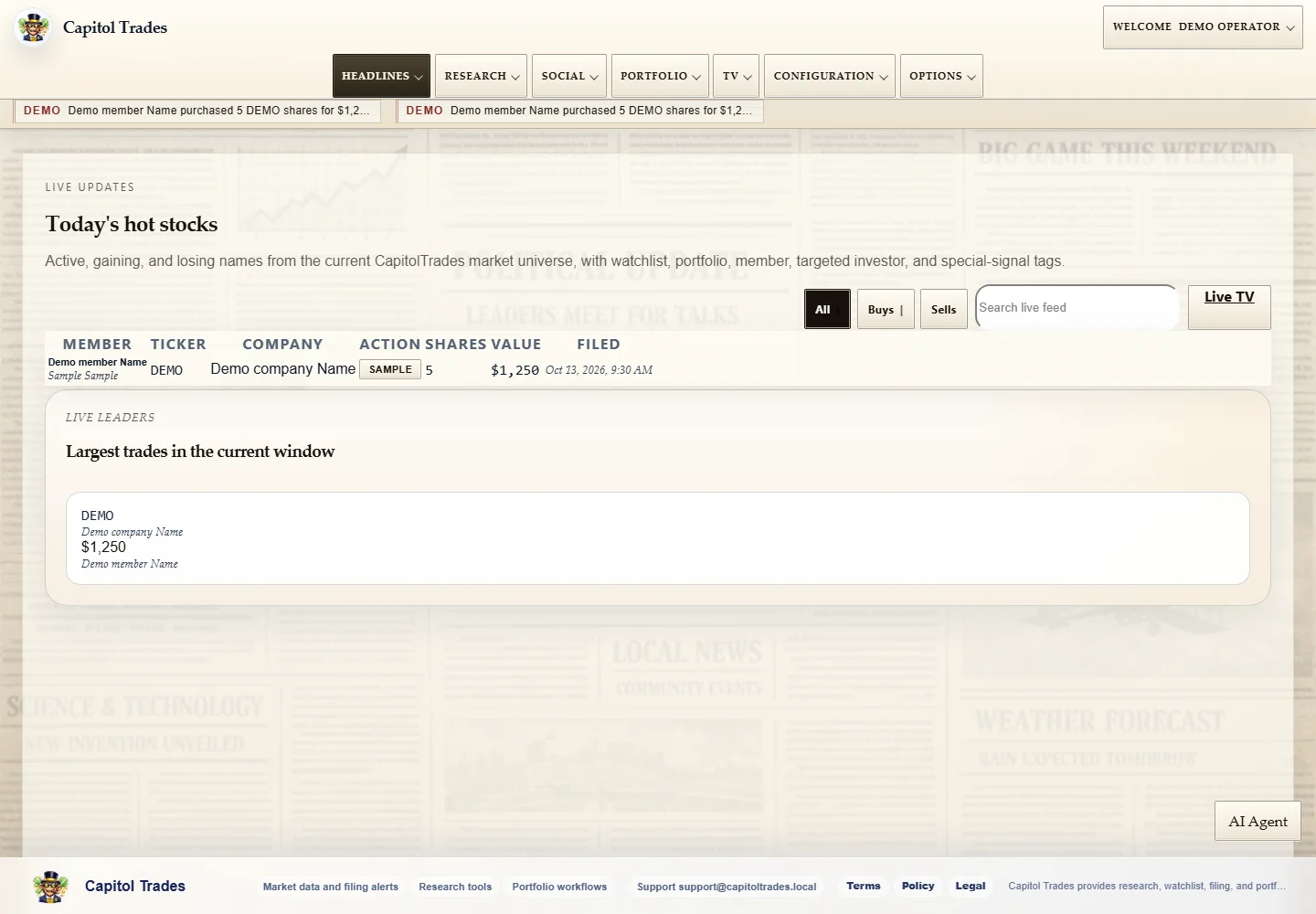Click the second DEMO ticker headline
The image size is (1316, 914).
pos(579,111)
